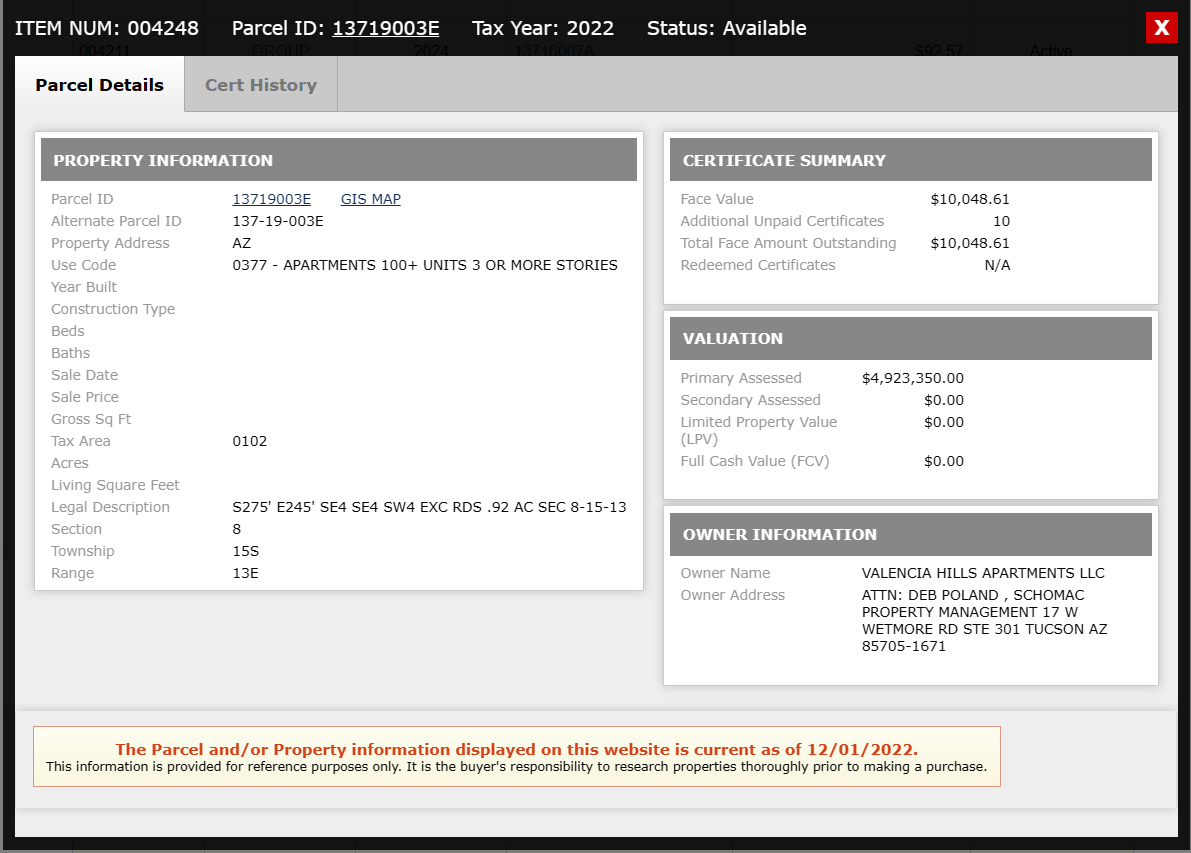The height and width of the screenshot is (853, 1191).
Task: Click the Certificate Summary section header
Action: [x=911, y=160]
